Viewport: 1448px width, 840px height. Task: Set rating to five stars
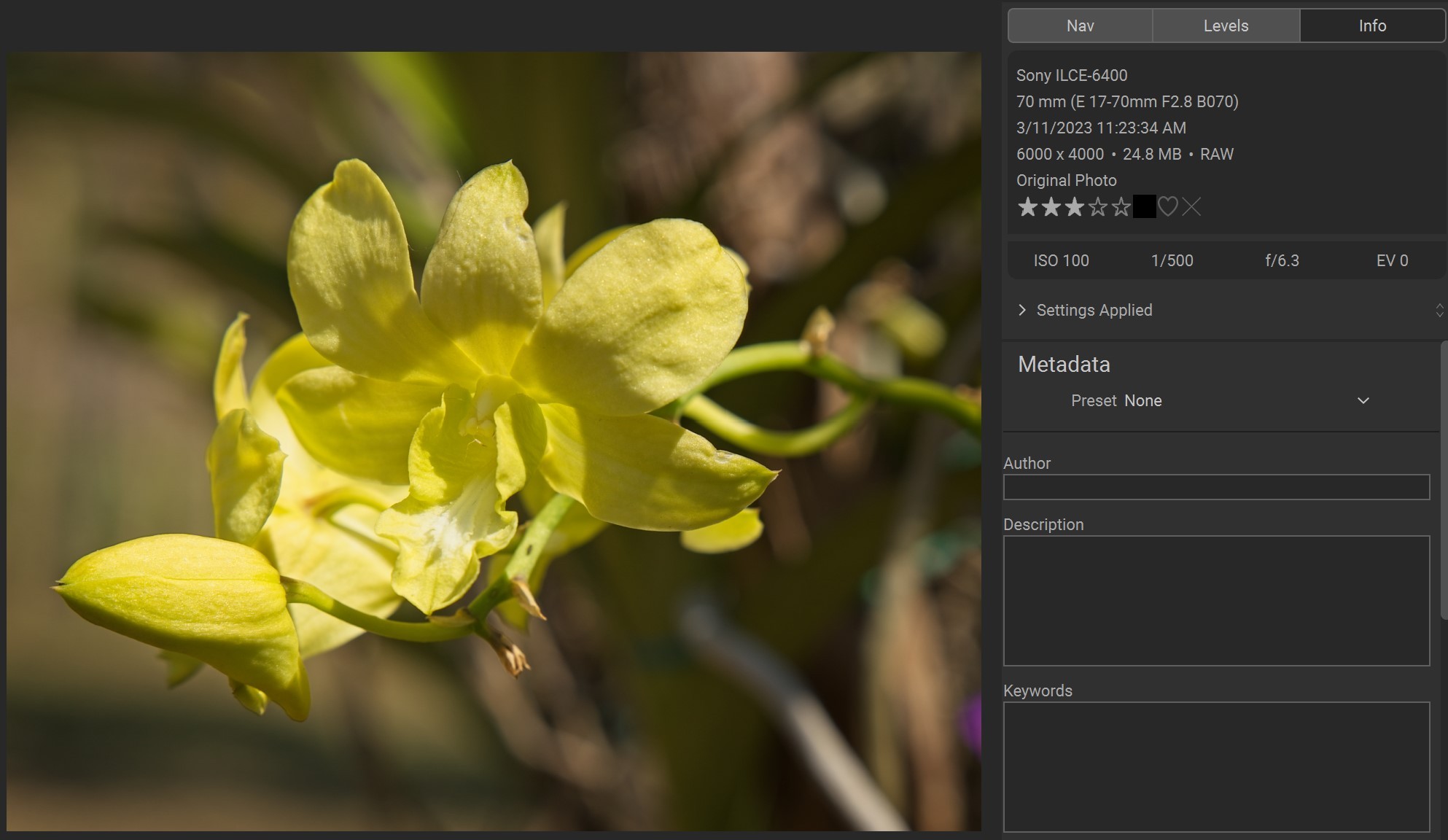1121,207
